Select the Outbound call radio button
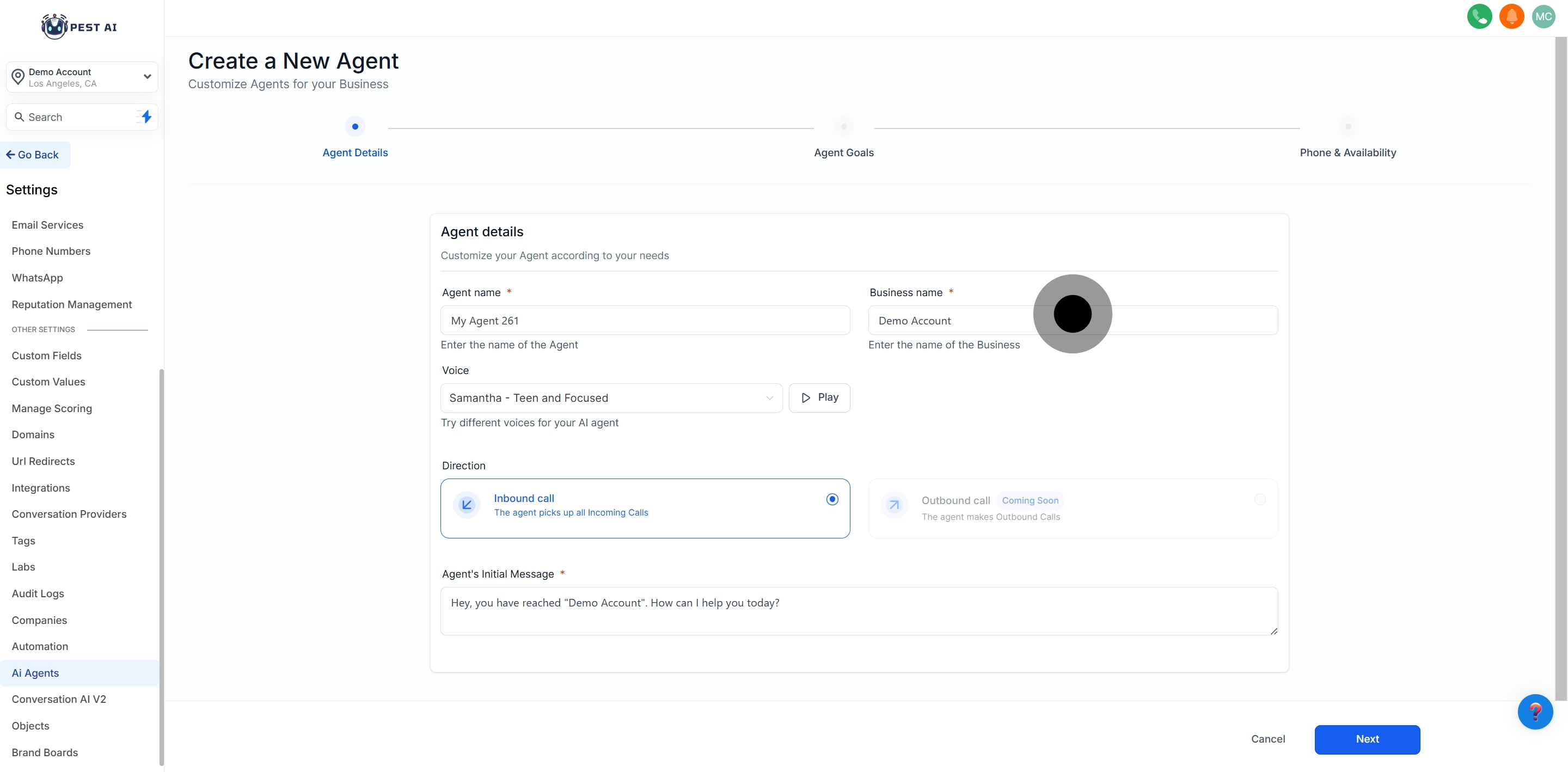Screen dimensions: 1568x772 tap(1259, 499)
